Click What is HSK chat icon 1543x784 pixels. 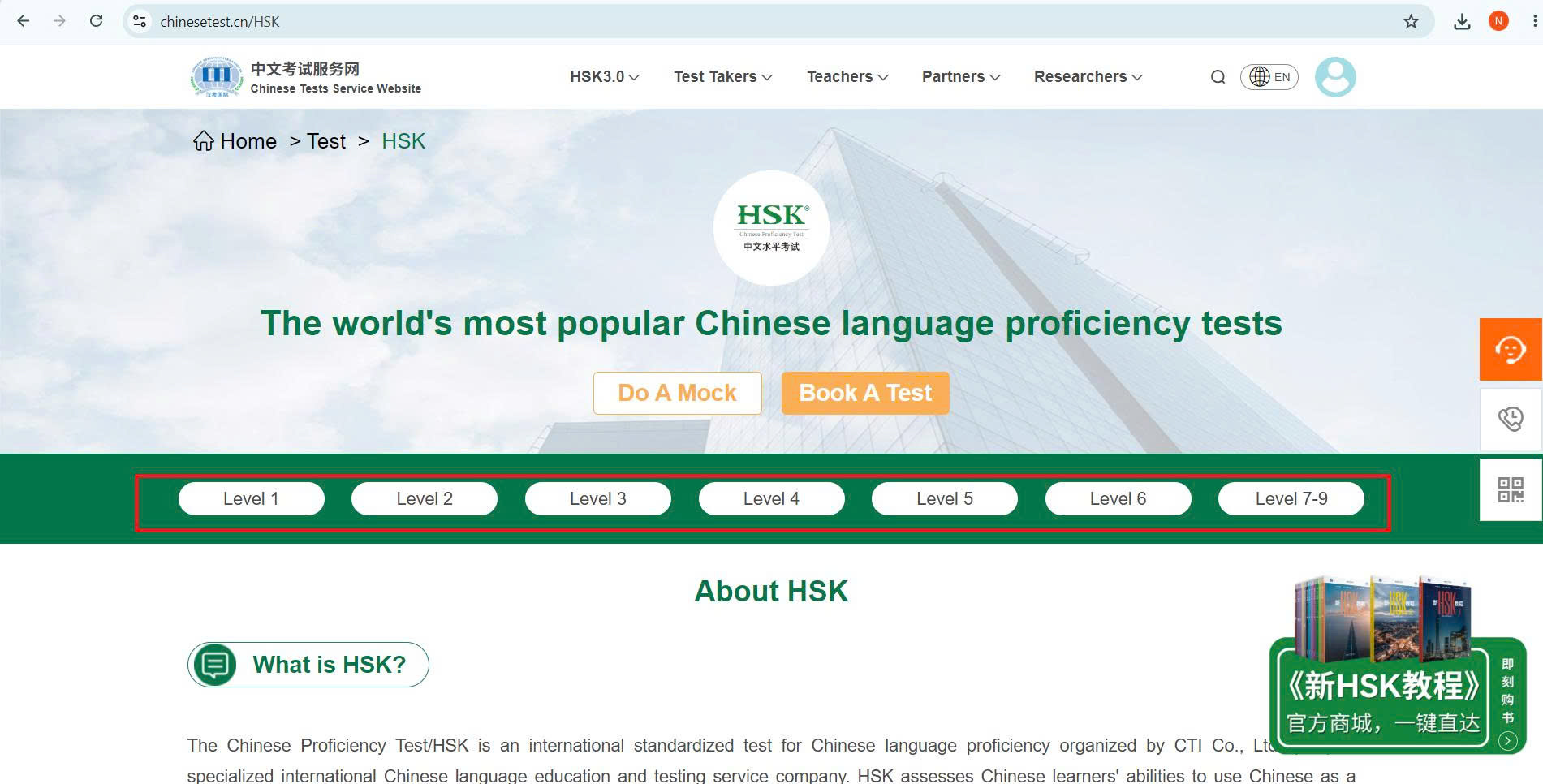215,665
